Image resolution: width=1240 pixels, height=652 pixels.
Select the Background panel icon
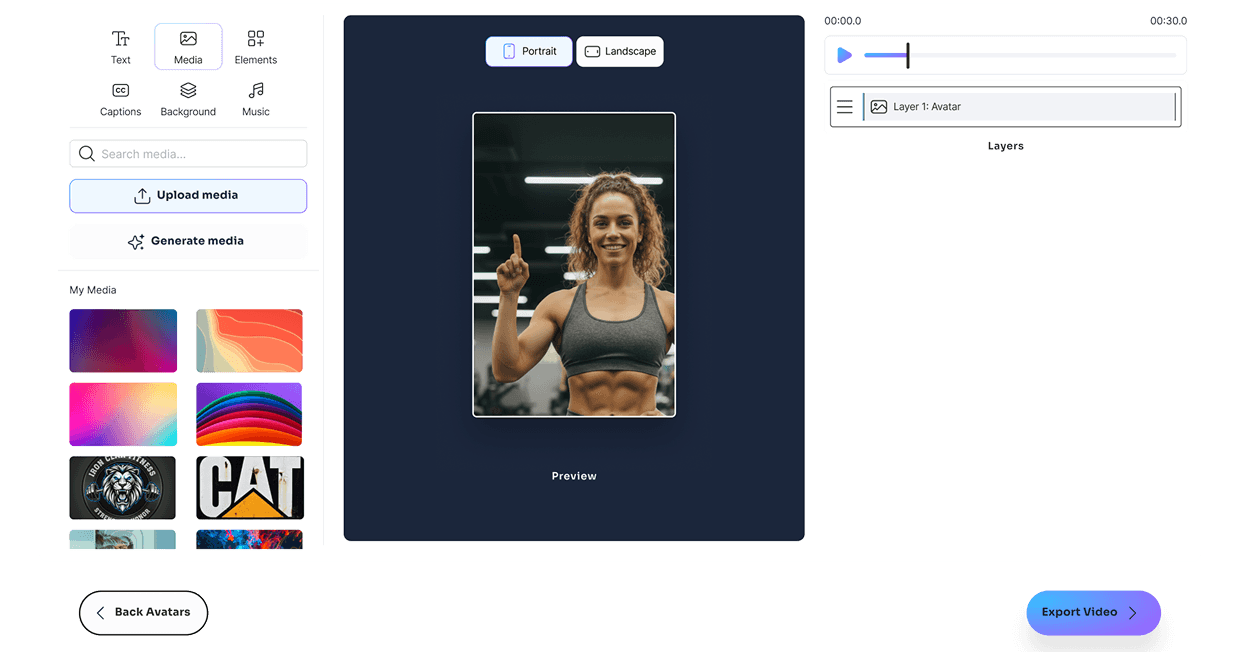click(188, 91)
